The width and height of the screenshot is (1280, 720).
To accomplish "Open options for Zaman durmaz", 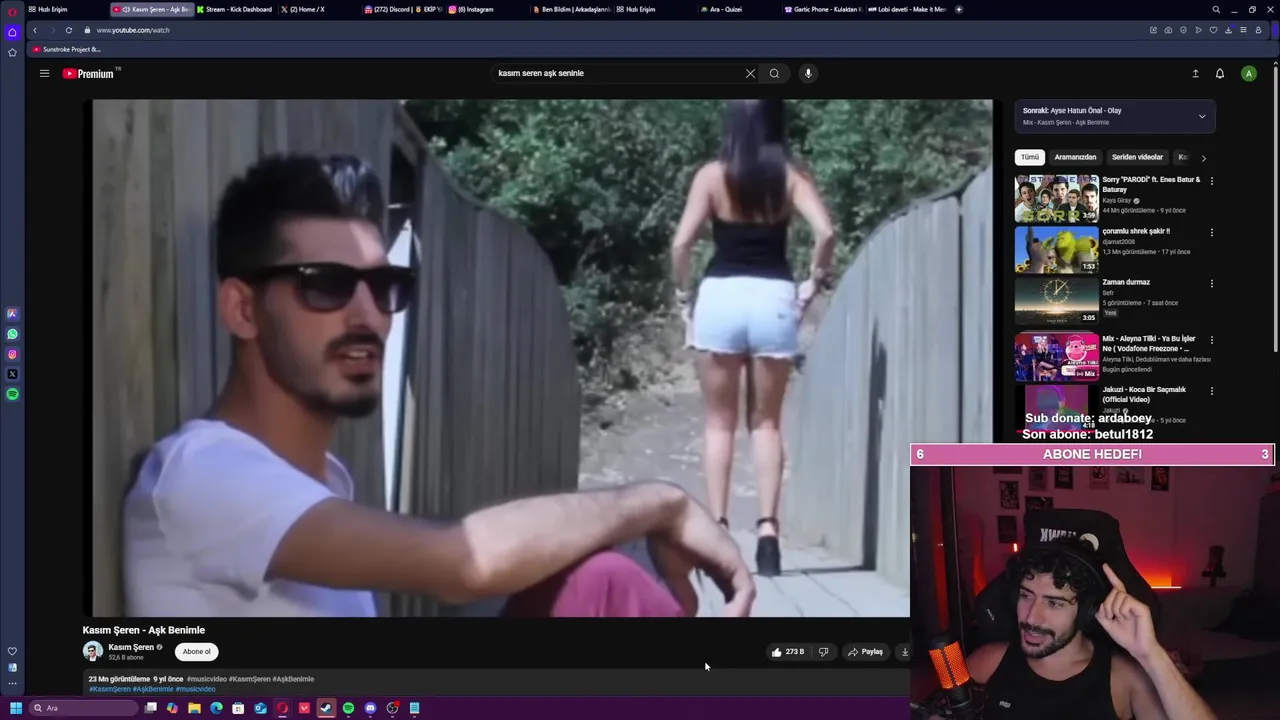I will [x=1212, y=283].
